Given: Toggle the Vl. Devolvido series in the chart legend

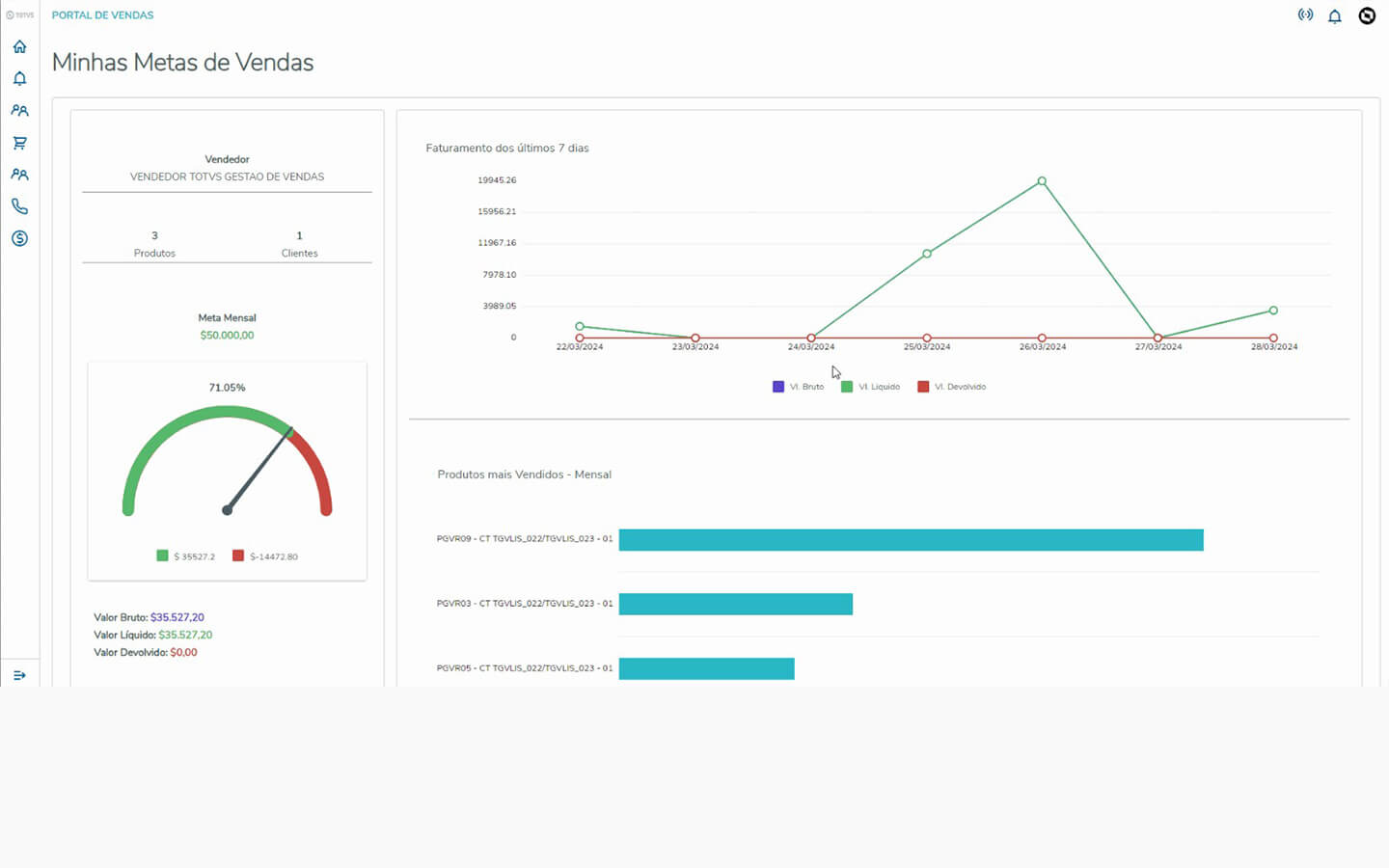Looking at the screenshot, I should [951, 387].
